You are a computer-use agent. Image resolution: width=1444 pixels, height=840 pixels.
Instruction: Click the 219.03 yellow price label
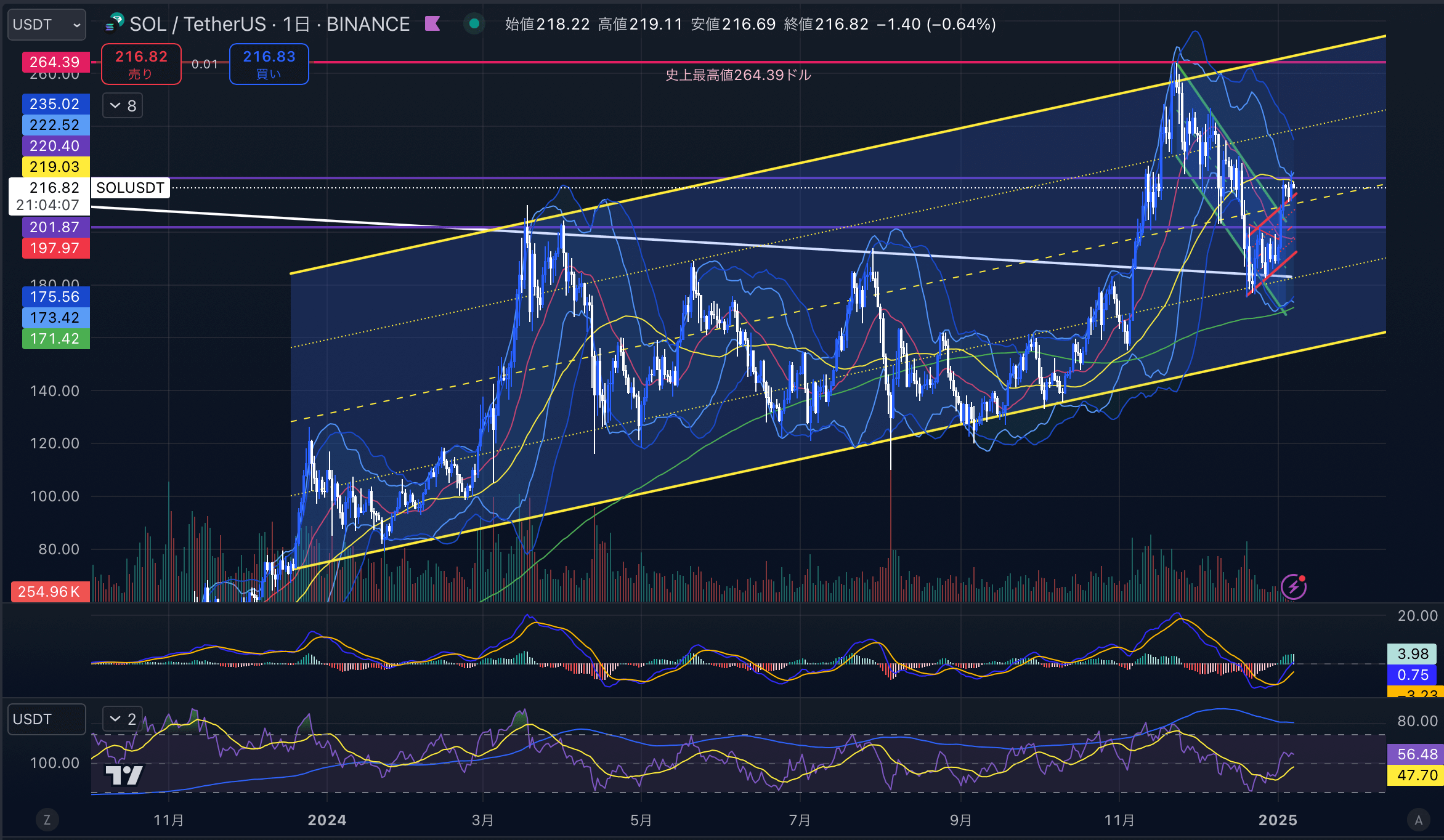coord(56,167)
